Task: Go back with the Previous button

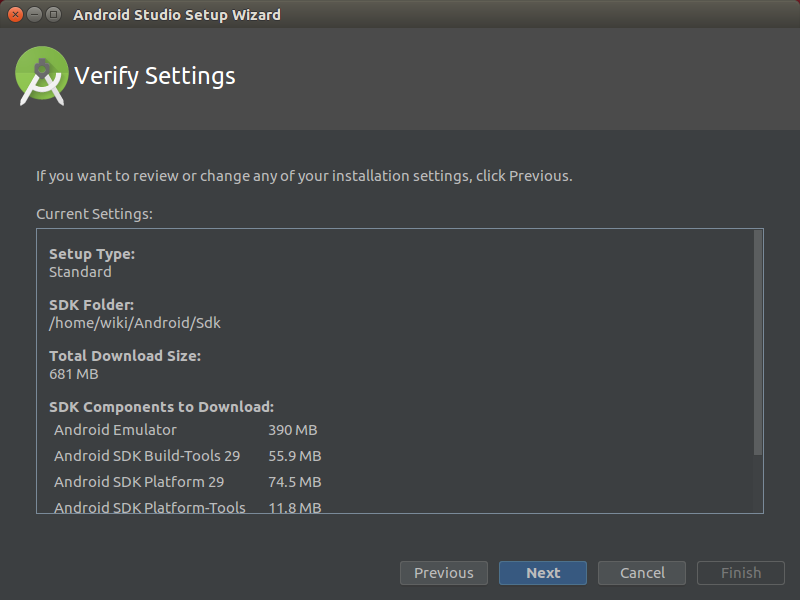Action: click(x=443, y=573)
